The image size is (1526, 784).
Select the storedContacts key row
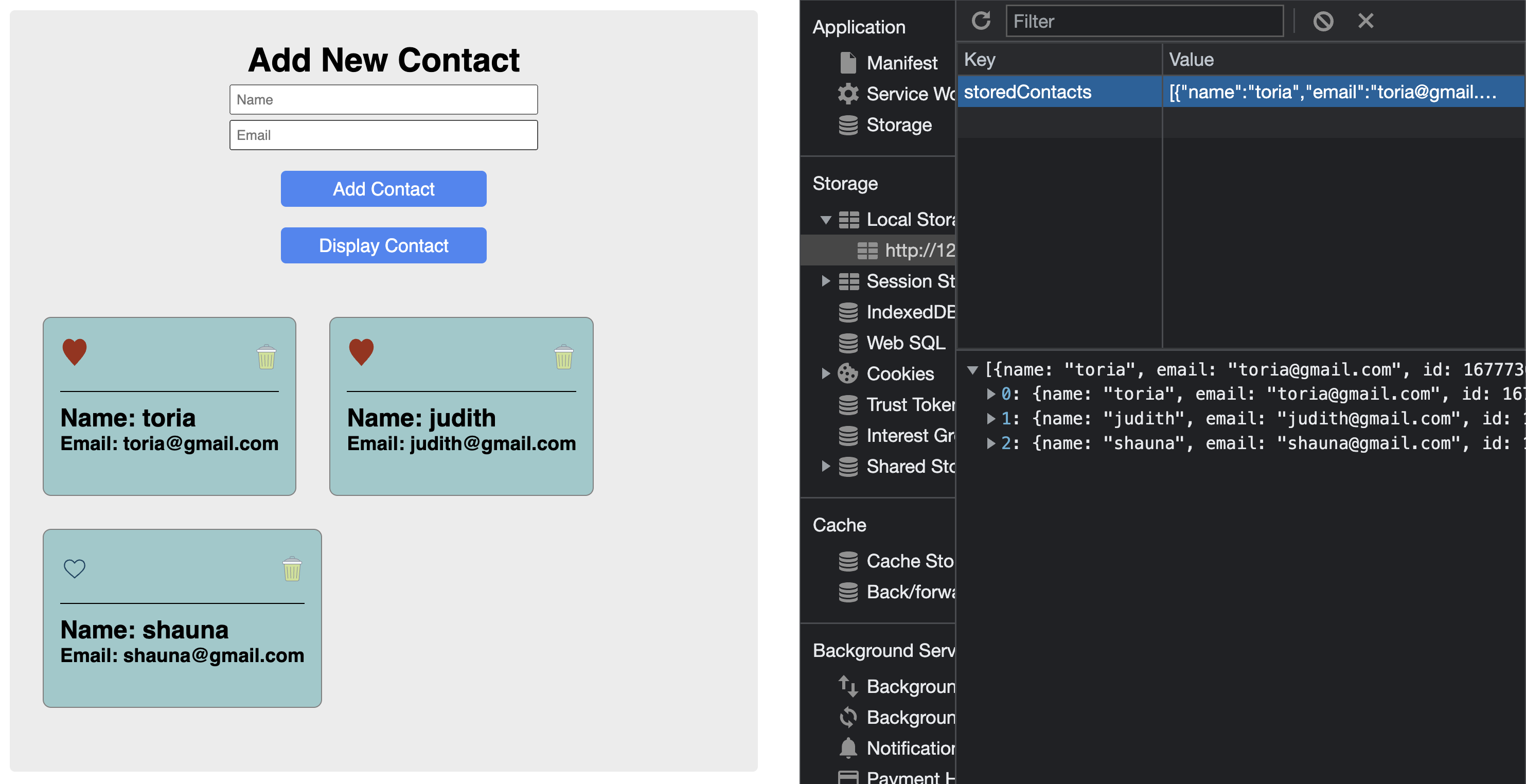pyautogui.click(x=1059, y=92)
